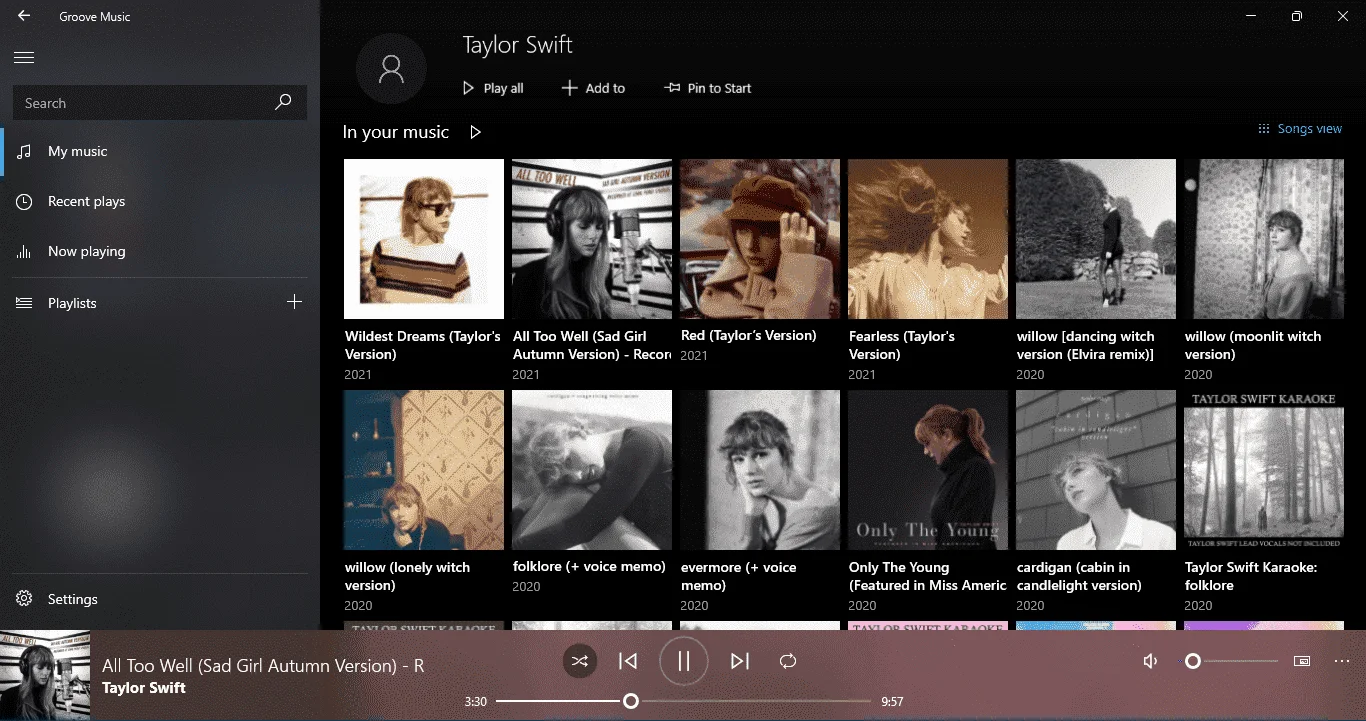Image resolution: width=1366 pixels, height=721 pixels.
Task: Click the now playing album art thumbnail
Action: tap(45, 675)
